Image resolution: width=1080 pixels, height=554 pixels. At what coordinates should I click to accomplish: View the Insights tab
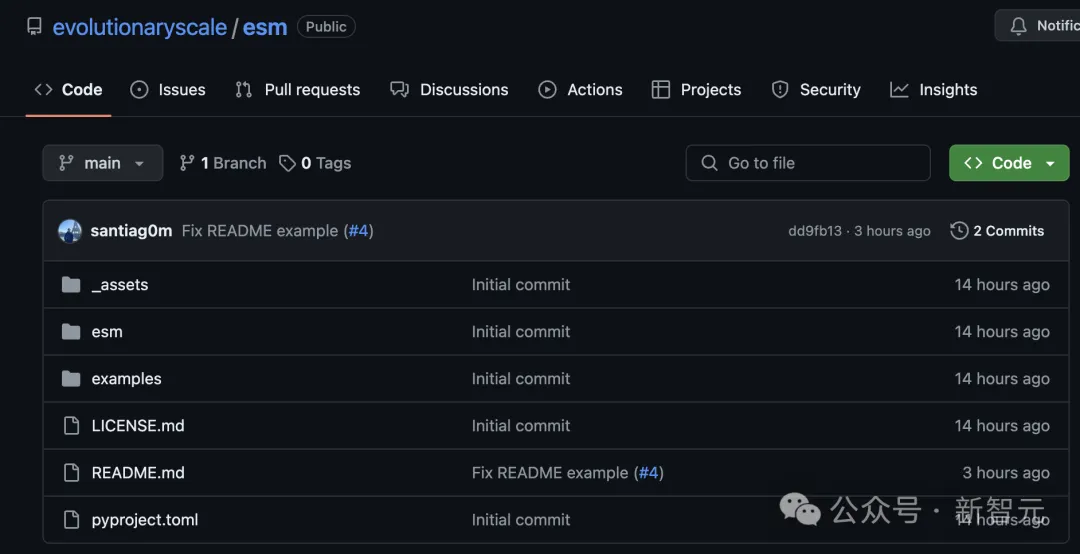tap(933, 90)
